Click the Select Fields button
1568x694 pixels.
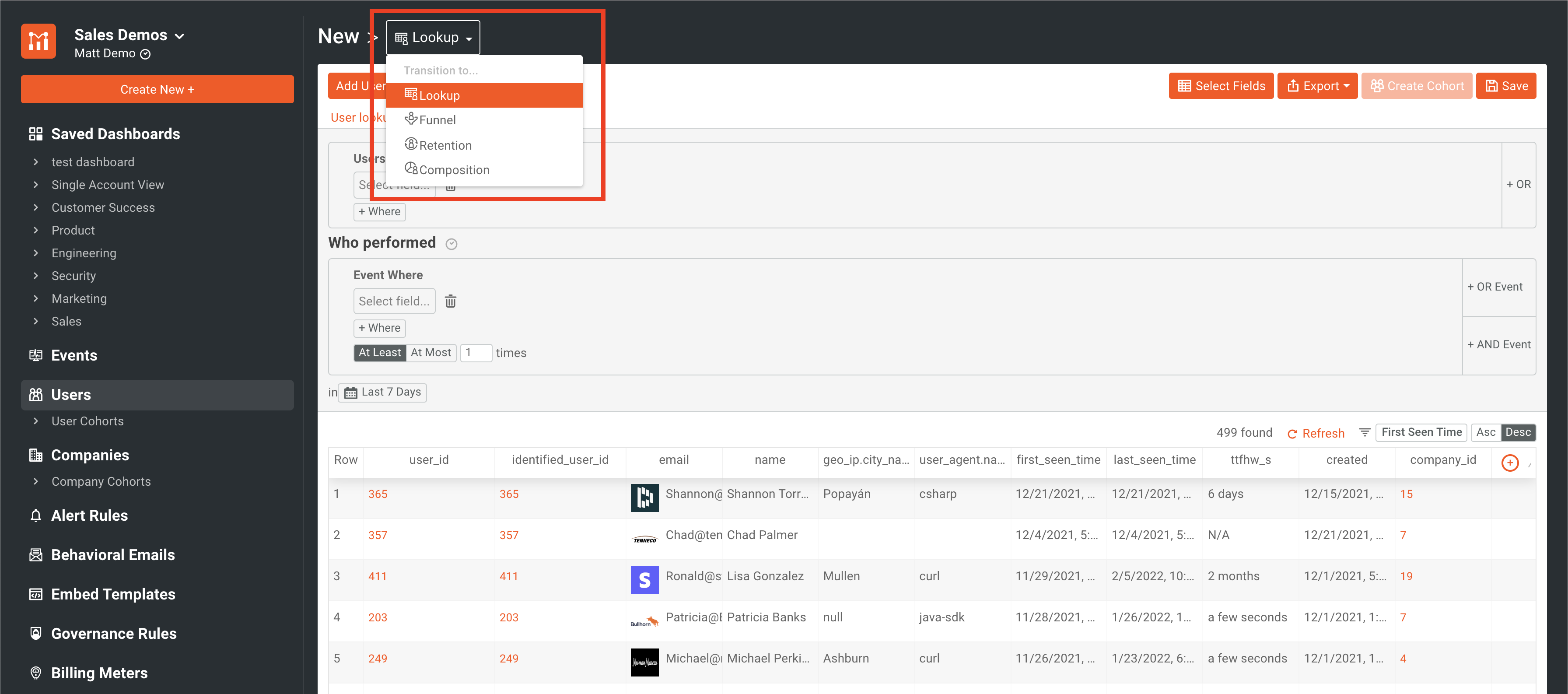(1221, 86)
